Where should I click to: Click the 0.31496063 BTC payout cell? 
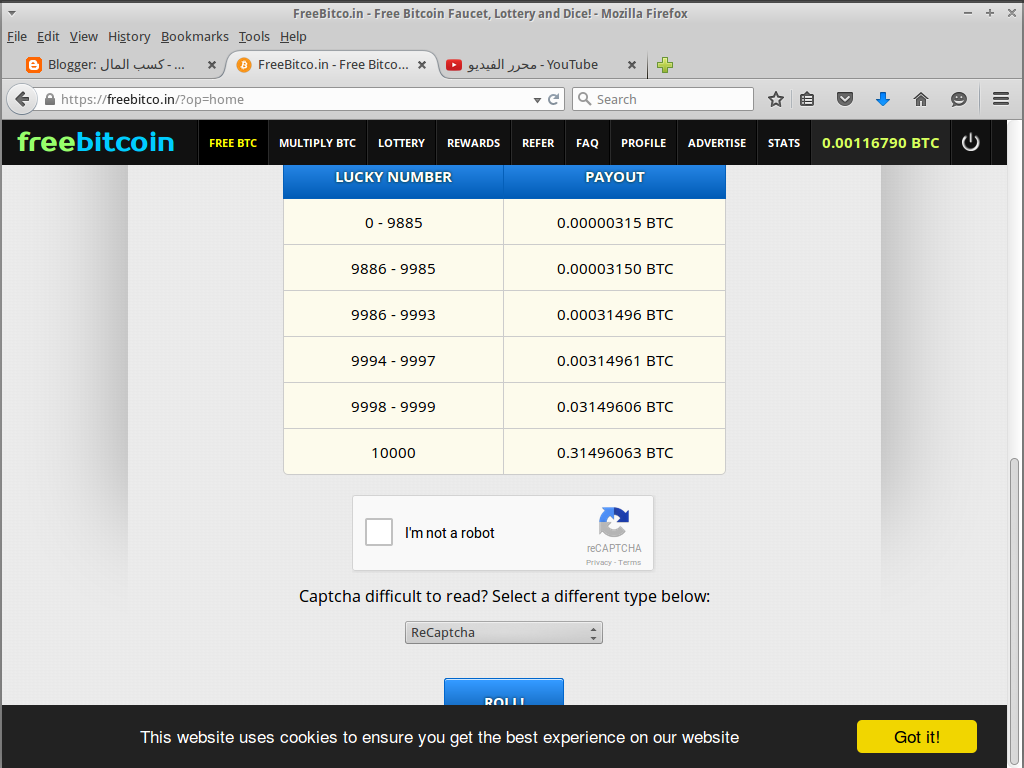click(x=615, y=453)
